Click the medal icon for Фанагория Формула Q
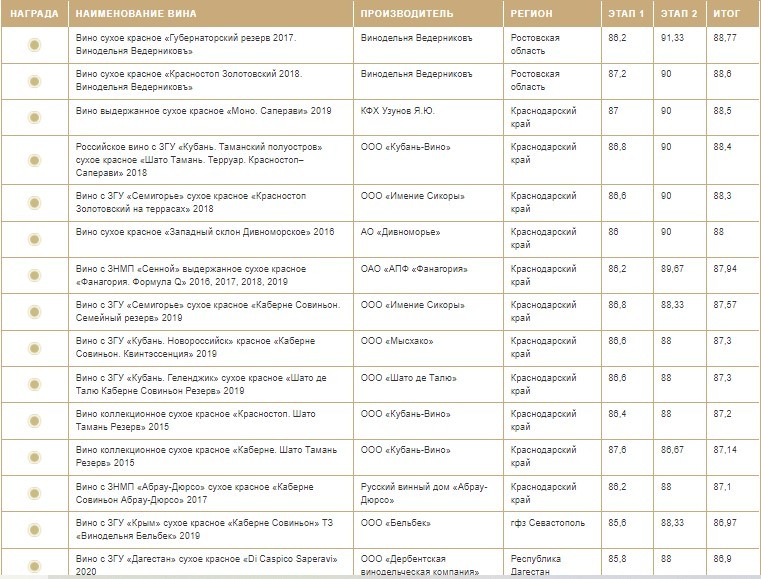The image size is (761, 579). click(34, 275)
